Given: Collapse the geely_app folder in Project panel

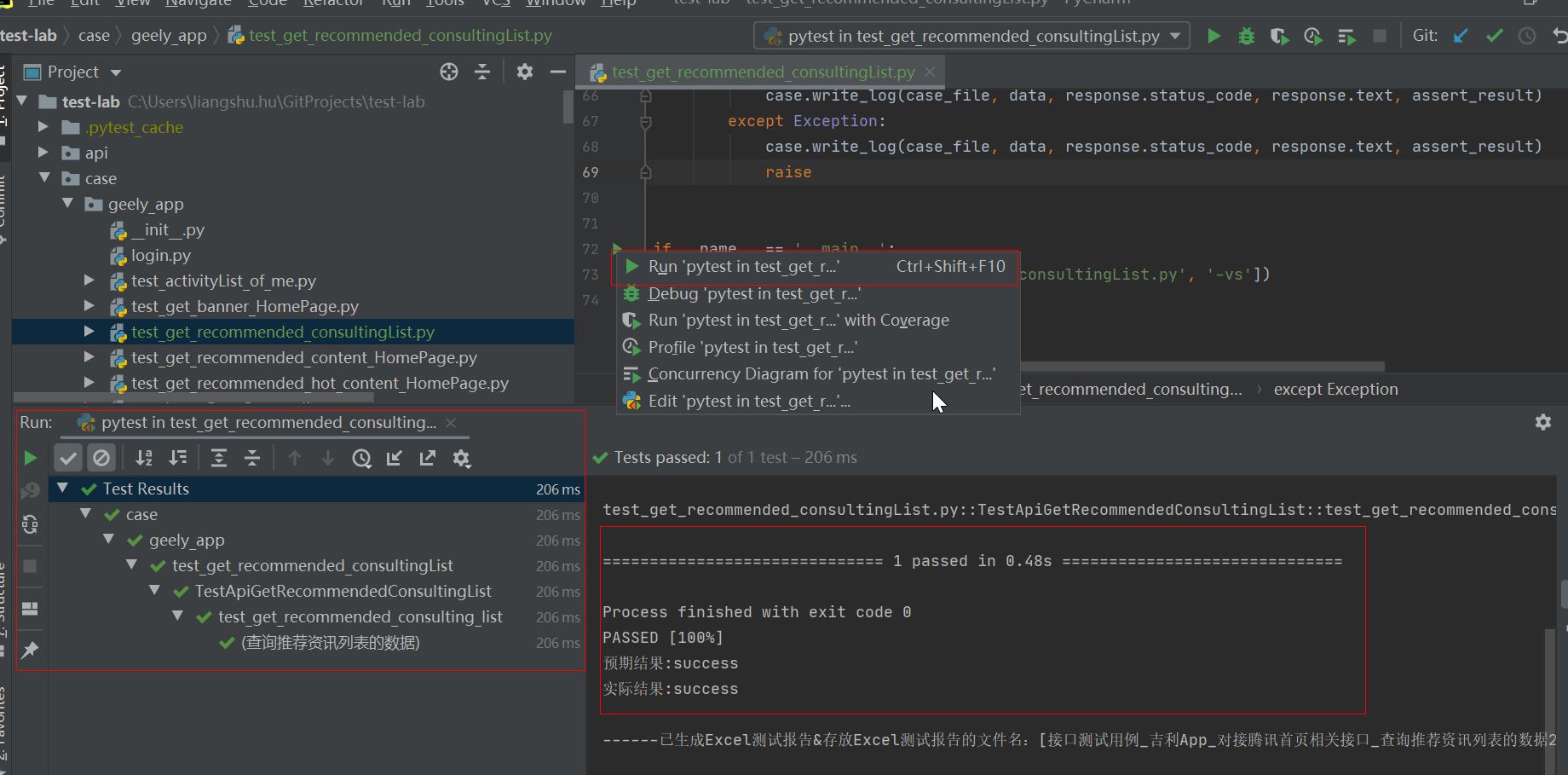Looking at the screenshot, I should pos(67,204).
